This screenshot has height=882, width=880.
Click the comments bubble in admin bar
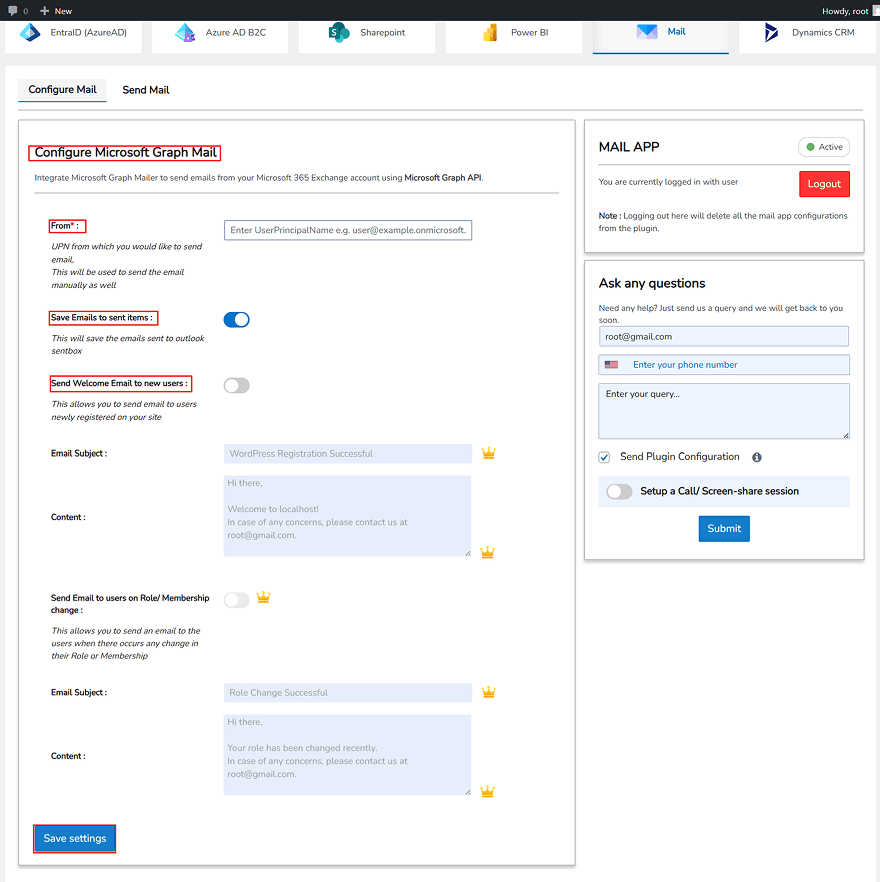point(13,11)
